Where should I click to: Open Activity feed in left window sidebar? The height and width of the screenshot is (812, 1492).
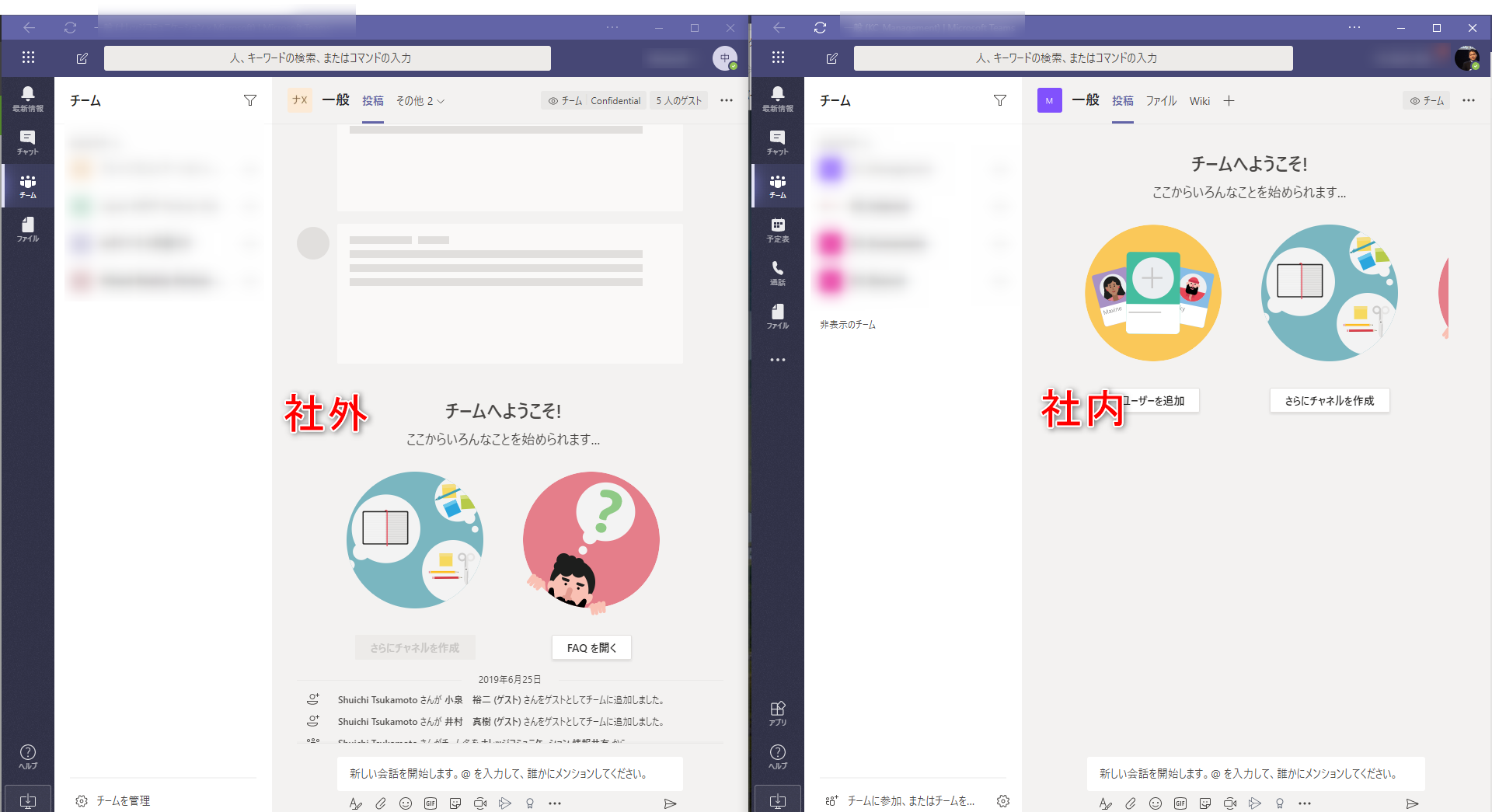pos(28,99)
